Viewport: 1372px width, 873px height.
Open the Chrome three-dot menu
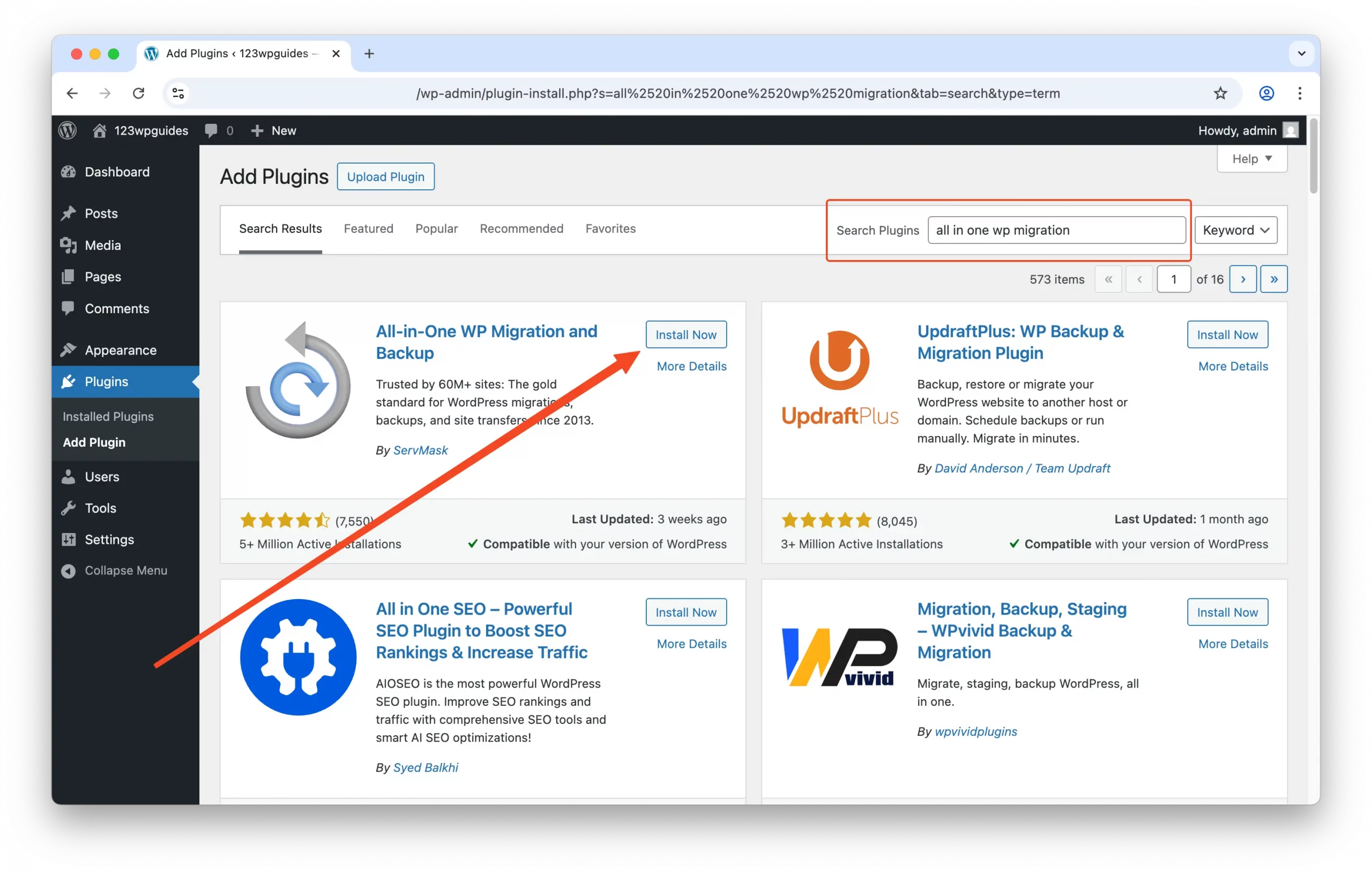coord(1300,93)
